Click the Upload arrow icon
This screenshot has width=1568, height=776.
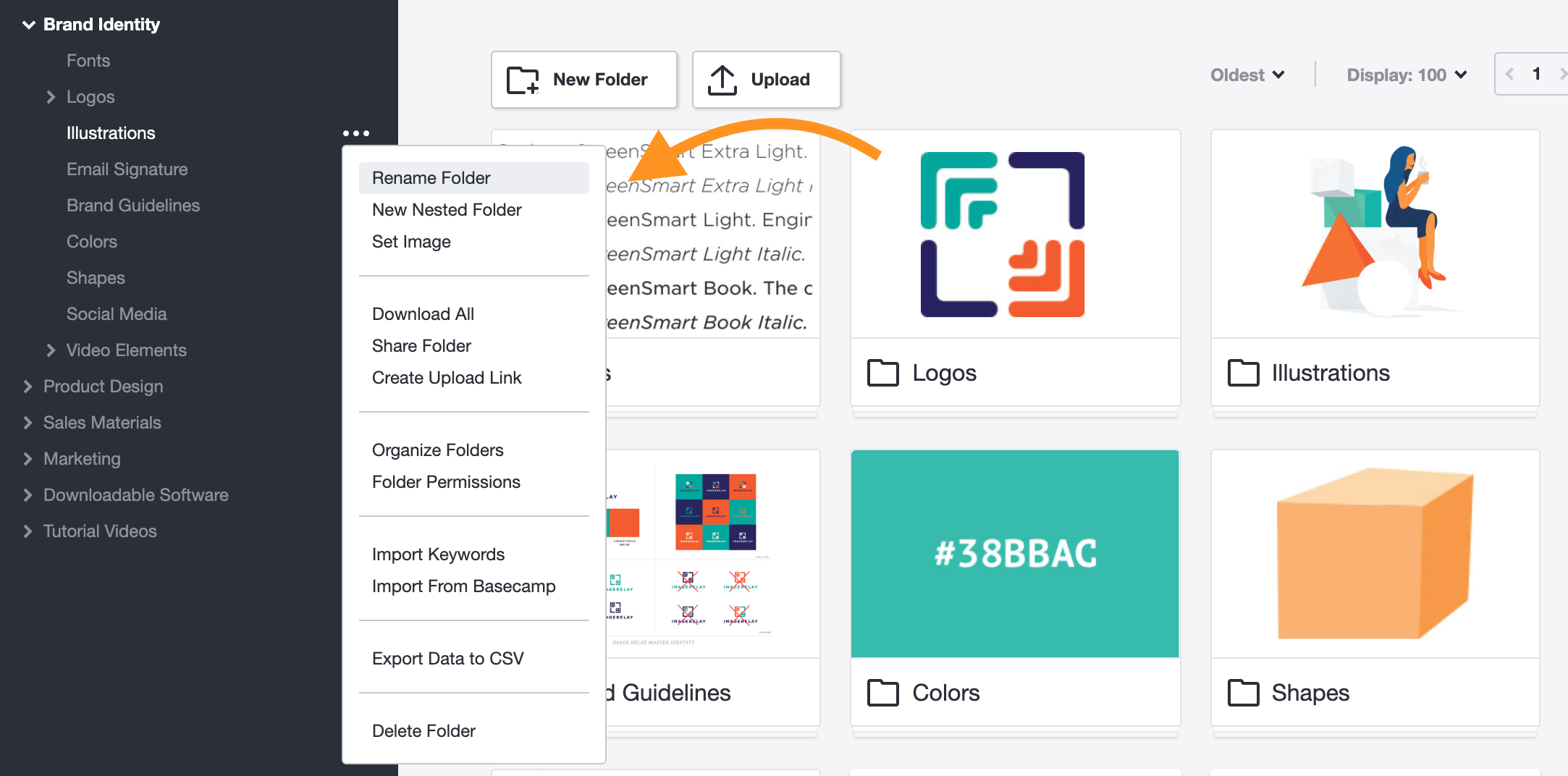722,80
